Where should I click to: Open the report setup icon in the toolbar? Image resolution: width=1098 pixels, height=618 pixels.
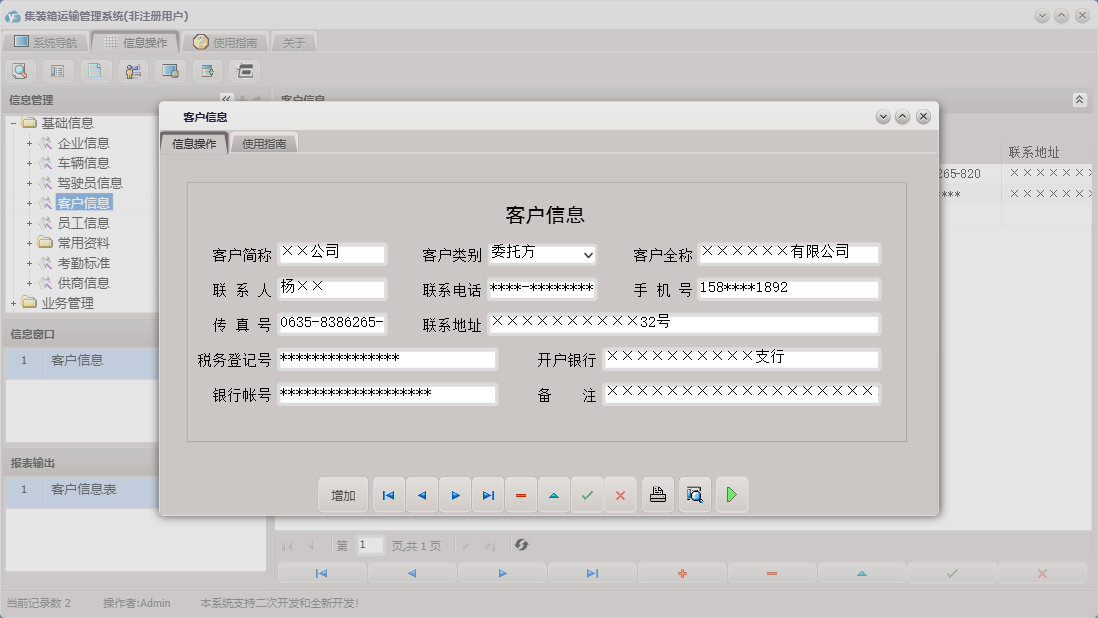tap(57, 70)
